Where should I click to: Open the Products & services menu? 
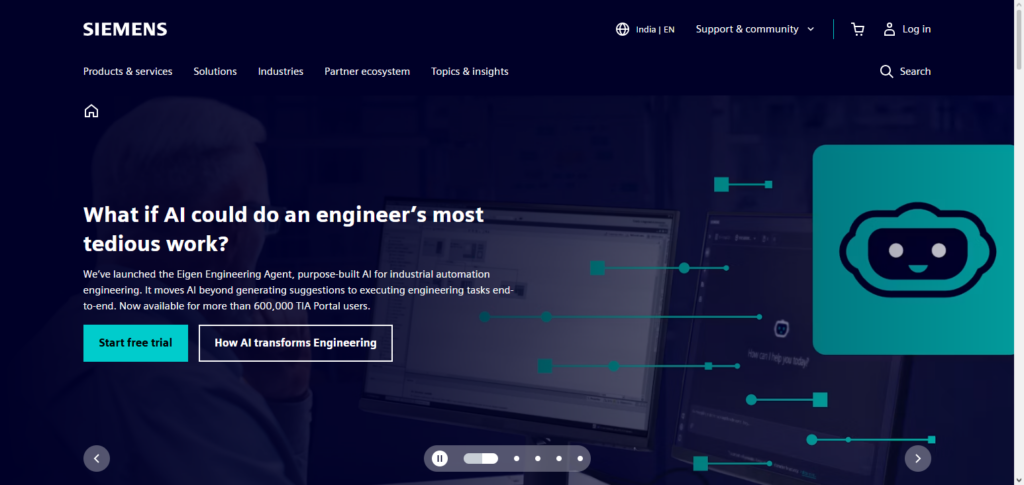127,71
